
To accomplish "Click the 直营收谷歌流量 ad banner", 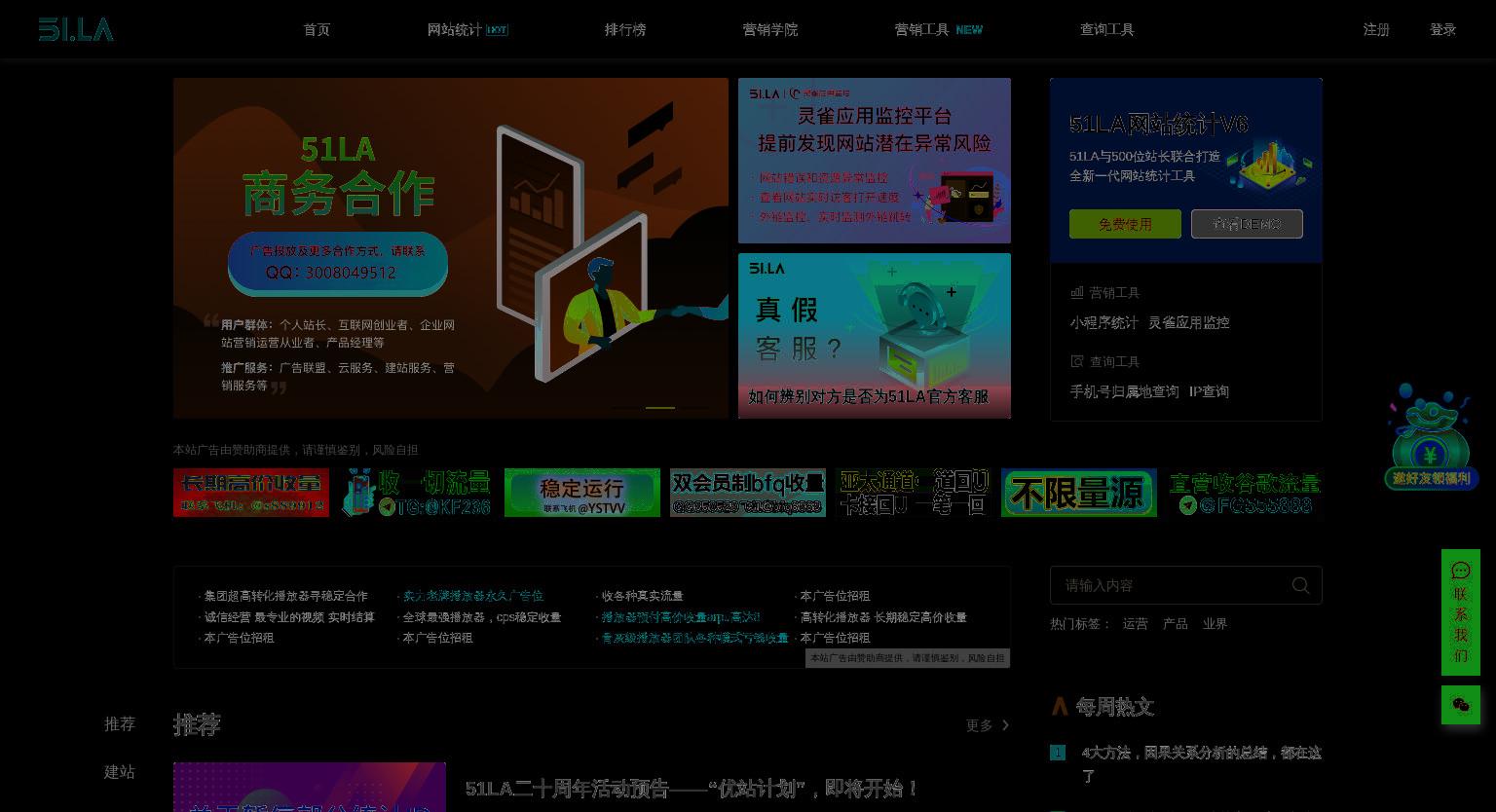I will 1245,493.
